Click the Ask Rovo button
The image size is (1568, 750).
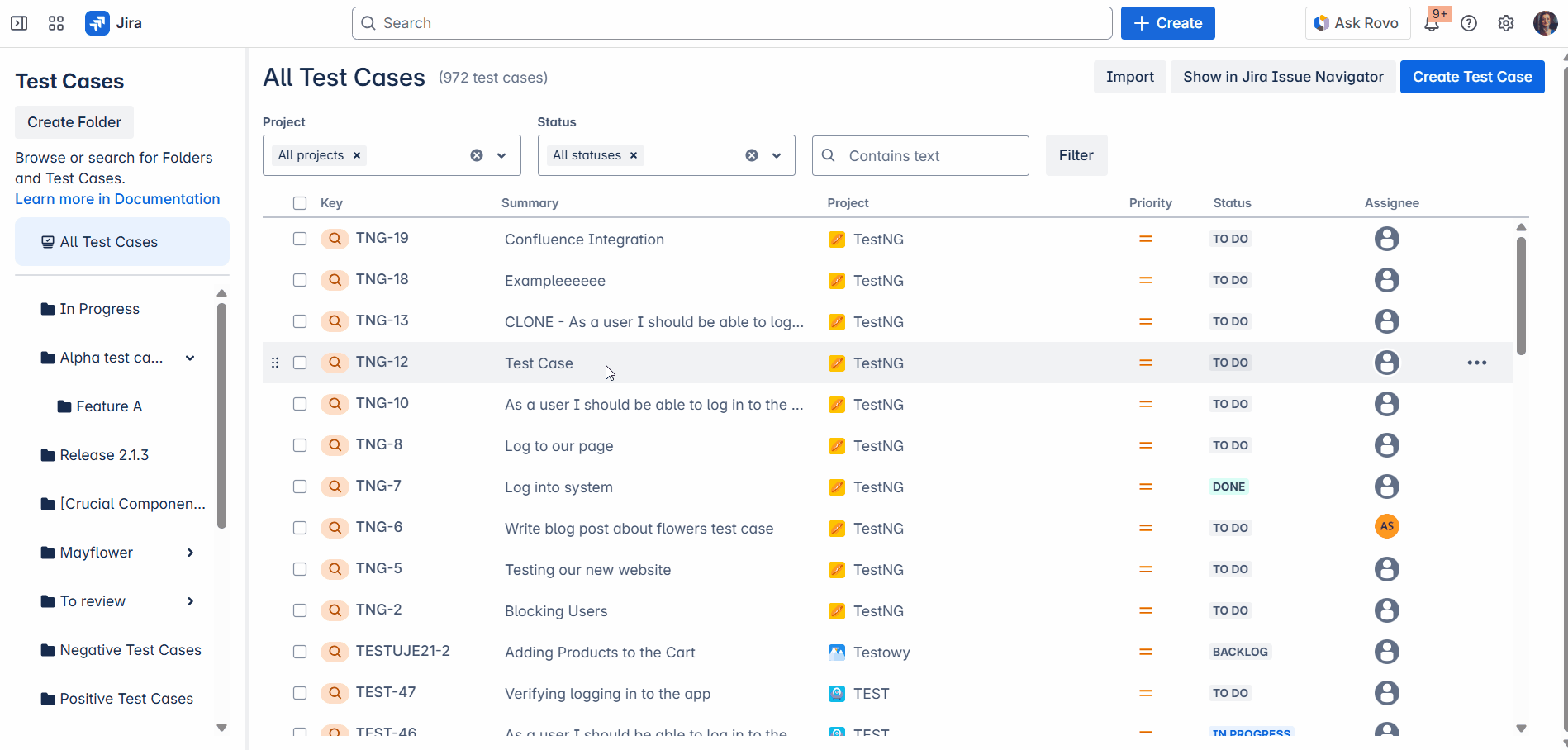click(1357, 23)
